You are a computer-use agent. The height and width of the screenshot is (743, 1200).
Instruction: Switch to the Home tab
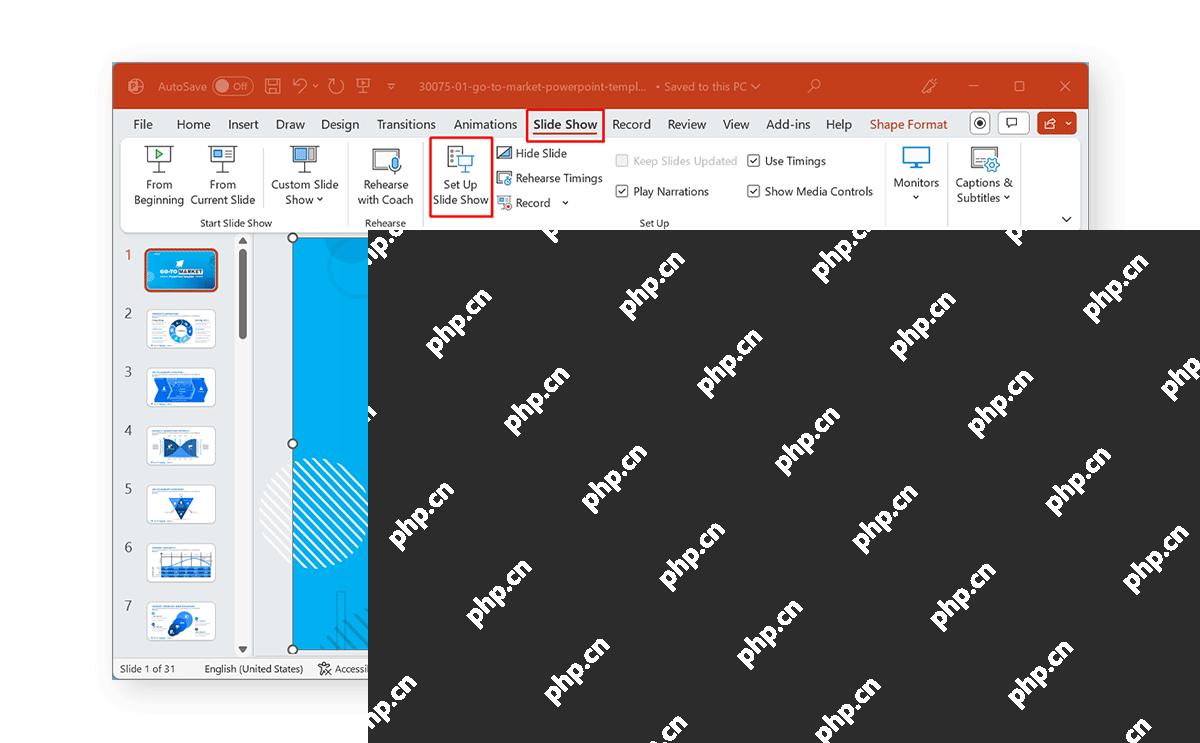click(x=193, y=125)
